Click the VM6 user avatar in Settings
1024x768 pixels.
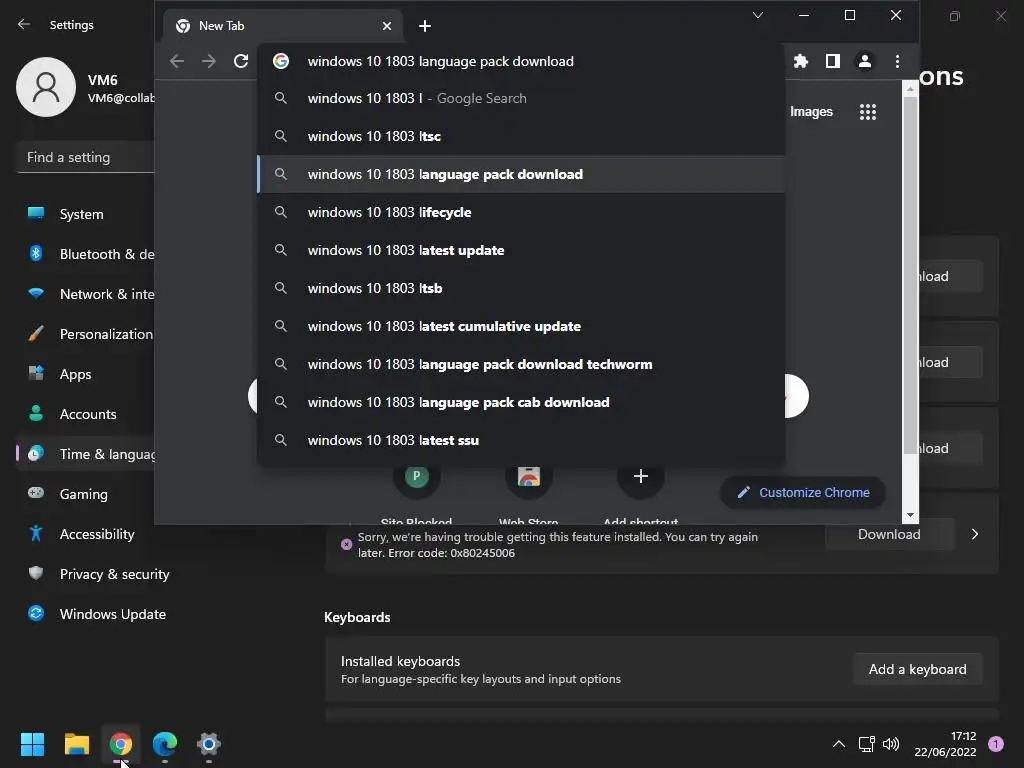(x=46, y=87)
